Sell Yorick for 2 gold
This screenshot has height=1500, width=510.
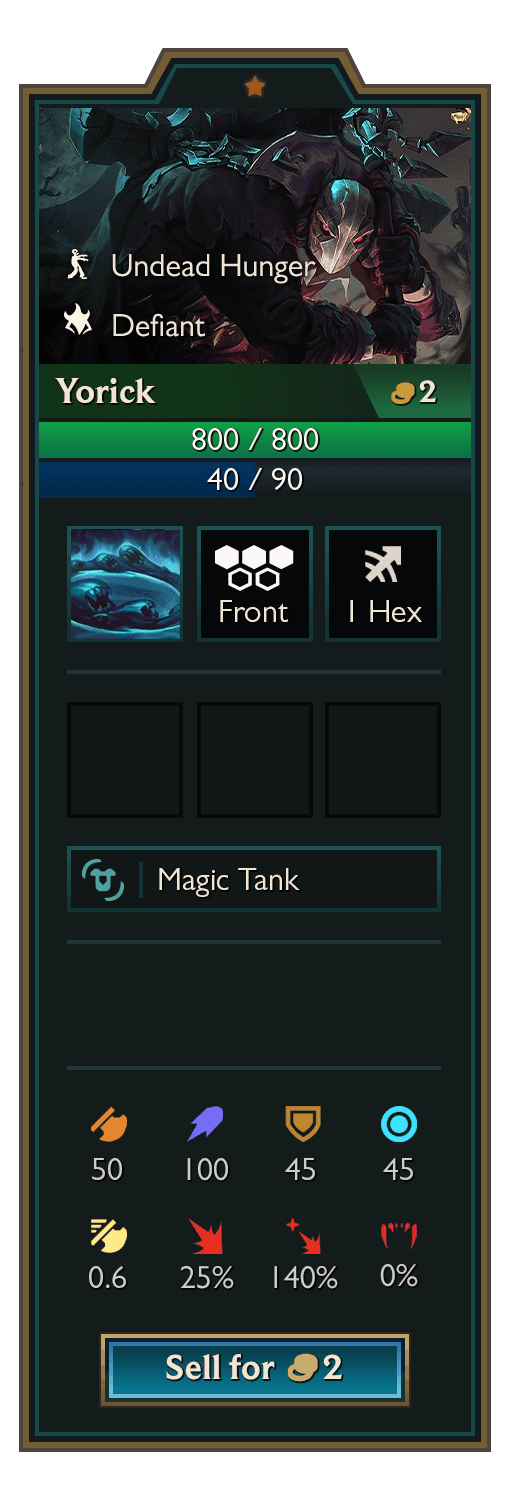tap(255, 1369)
